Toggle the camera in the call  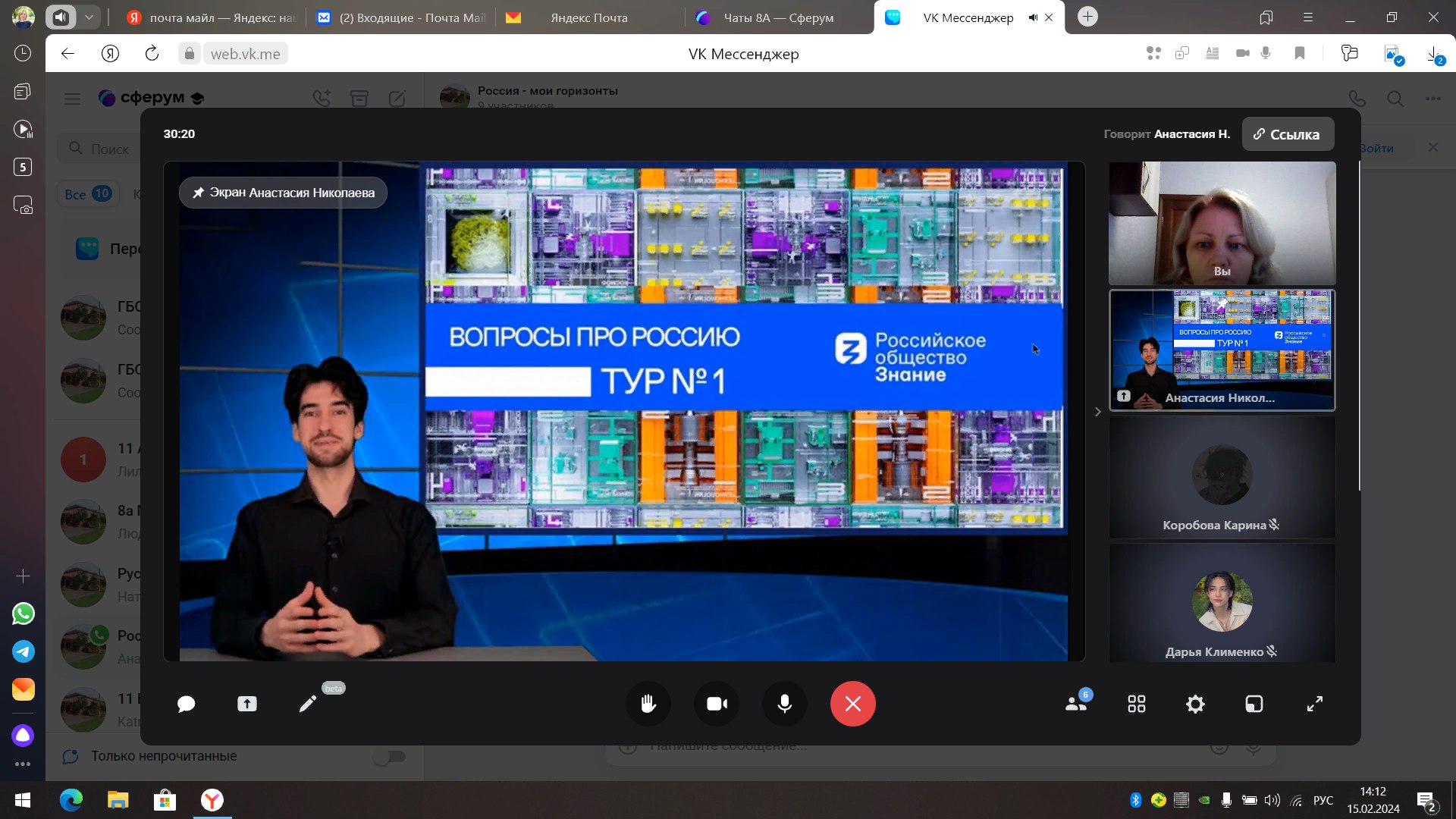click(x=717, y=704)
